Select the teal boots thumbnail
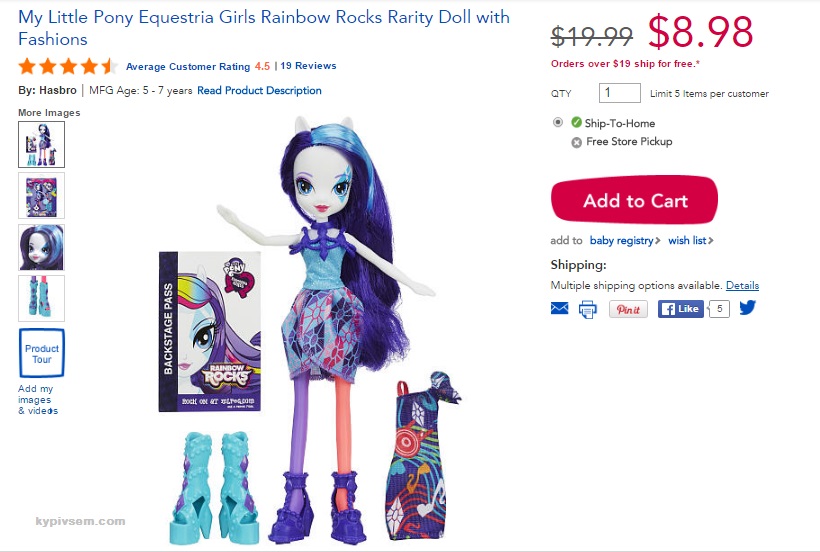 [x=42, y=298]
